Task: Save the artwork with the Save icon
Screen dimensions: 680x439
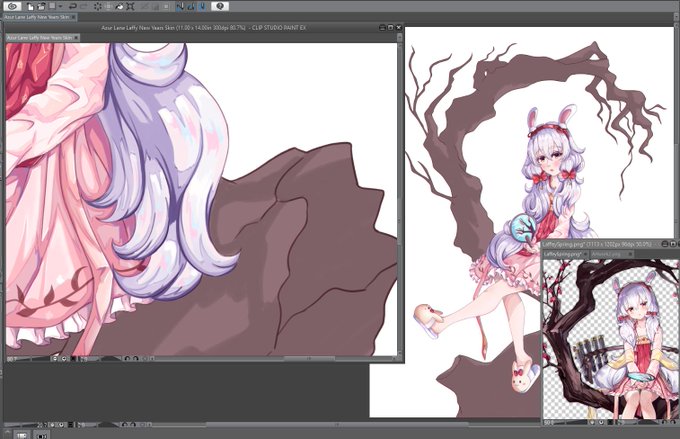Action: pos(52,6)
